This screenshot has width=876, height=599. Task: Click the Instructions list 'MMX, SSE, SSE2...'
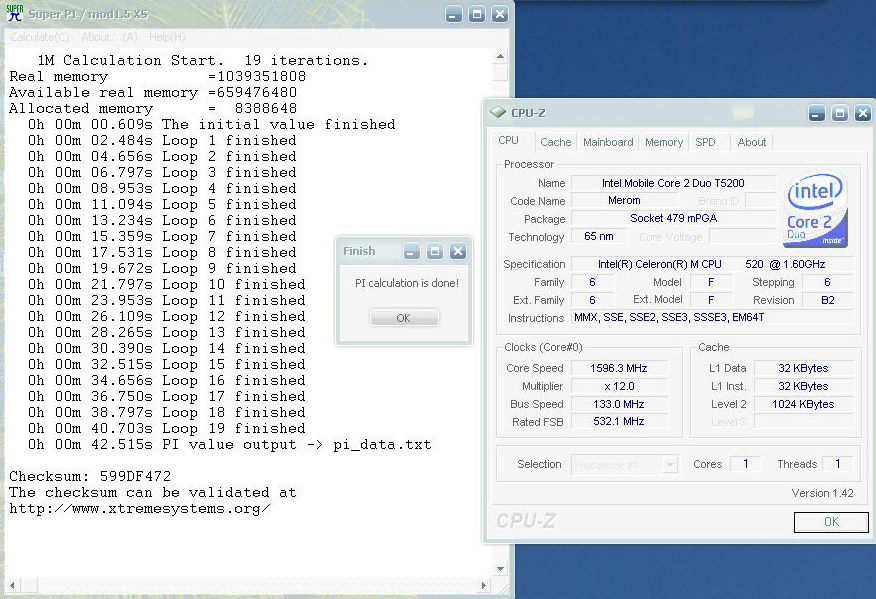712,317
